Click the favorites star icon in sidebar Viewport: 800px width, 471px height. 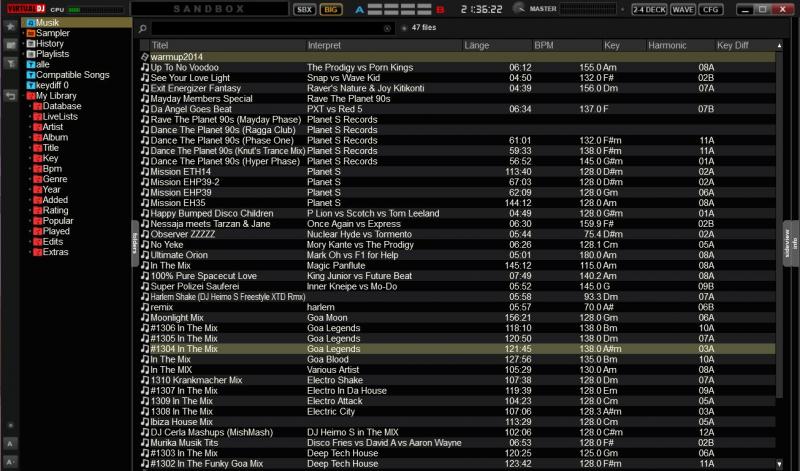(10, 26)
